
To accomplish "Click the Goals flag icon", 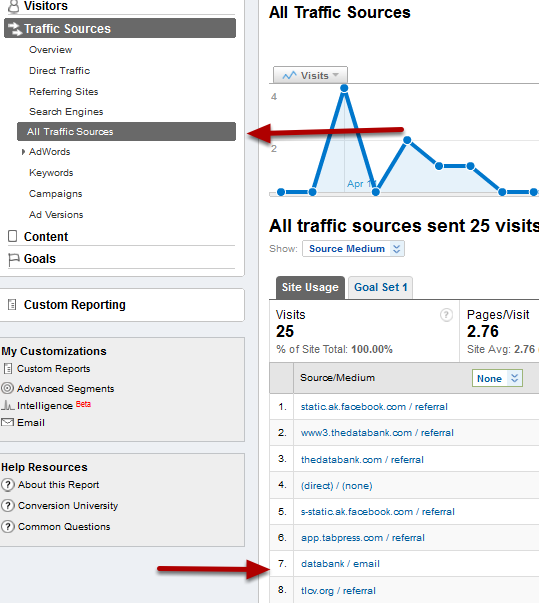I will [13, 260].
